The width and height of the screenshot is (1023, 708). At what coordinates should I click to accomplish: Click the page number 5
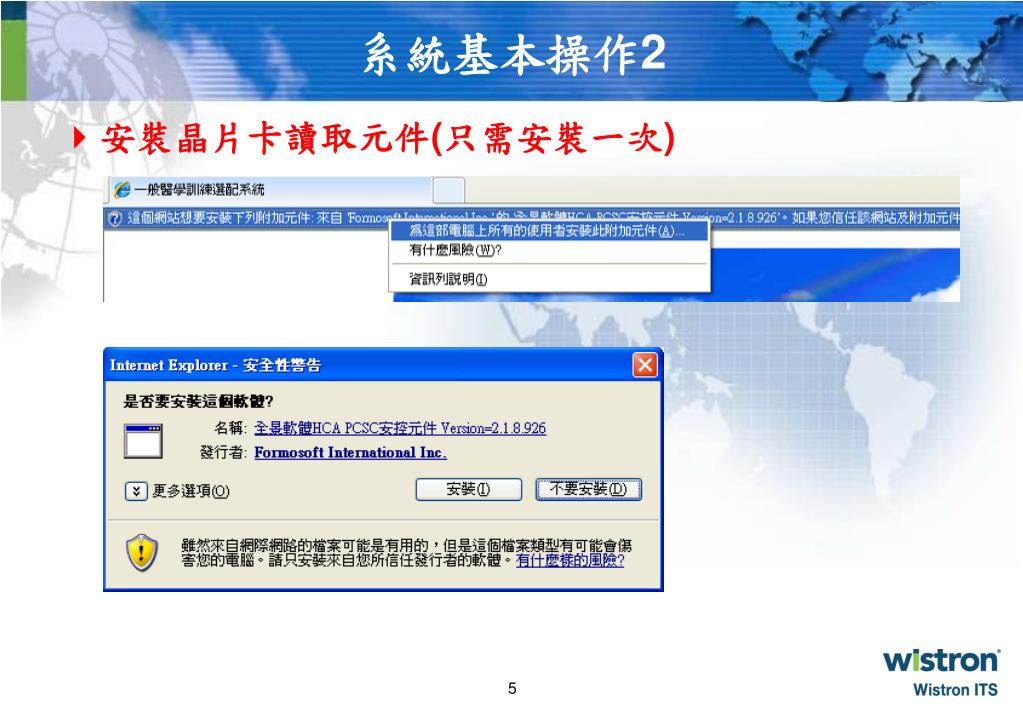coord(512,688)
